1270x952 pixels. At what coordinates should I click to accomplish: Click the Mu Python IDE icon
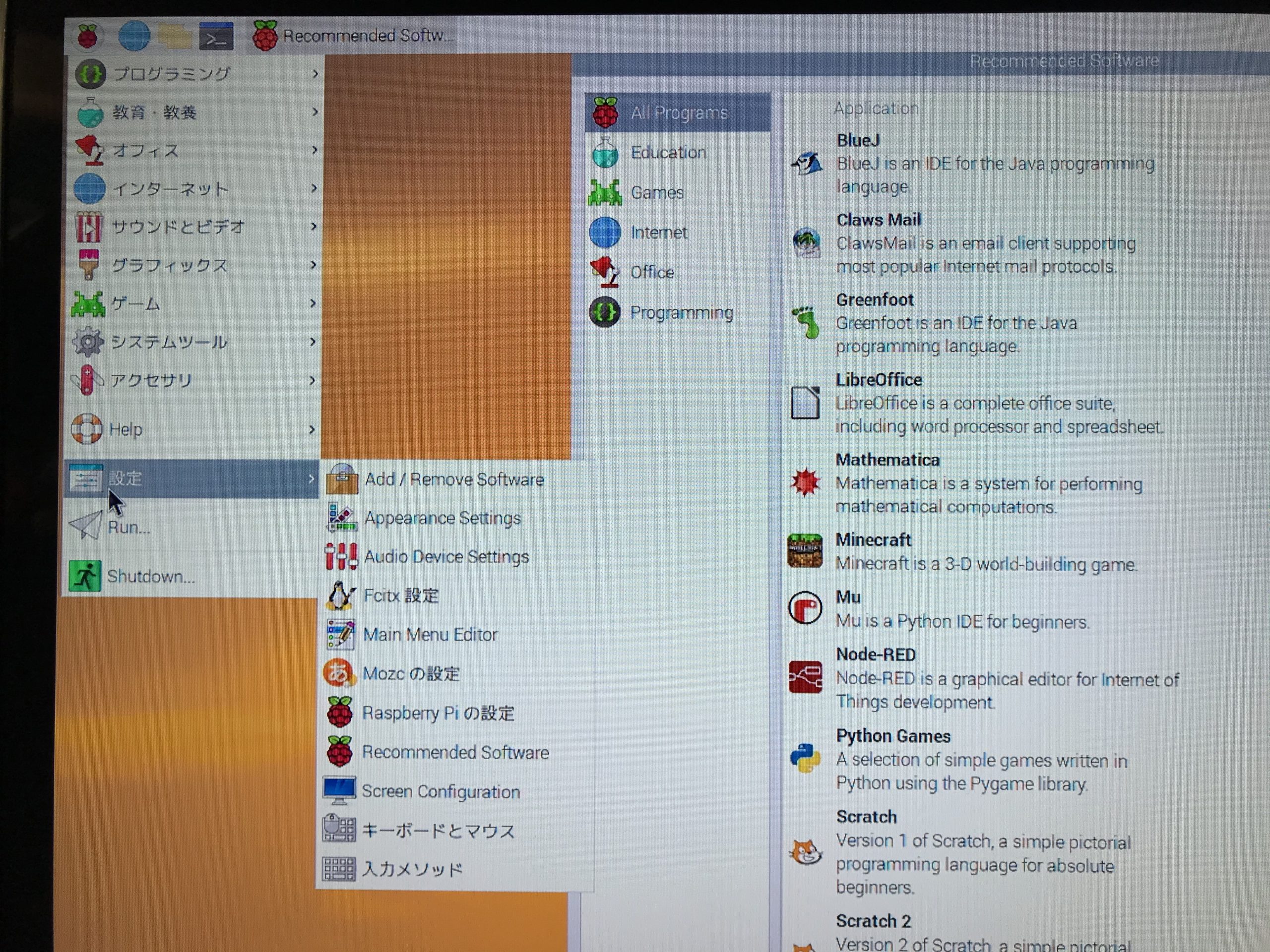pos(804,608)
